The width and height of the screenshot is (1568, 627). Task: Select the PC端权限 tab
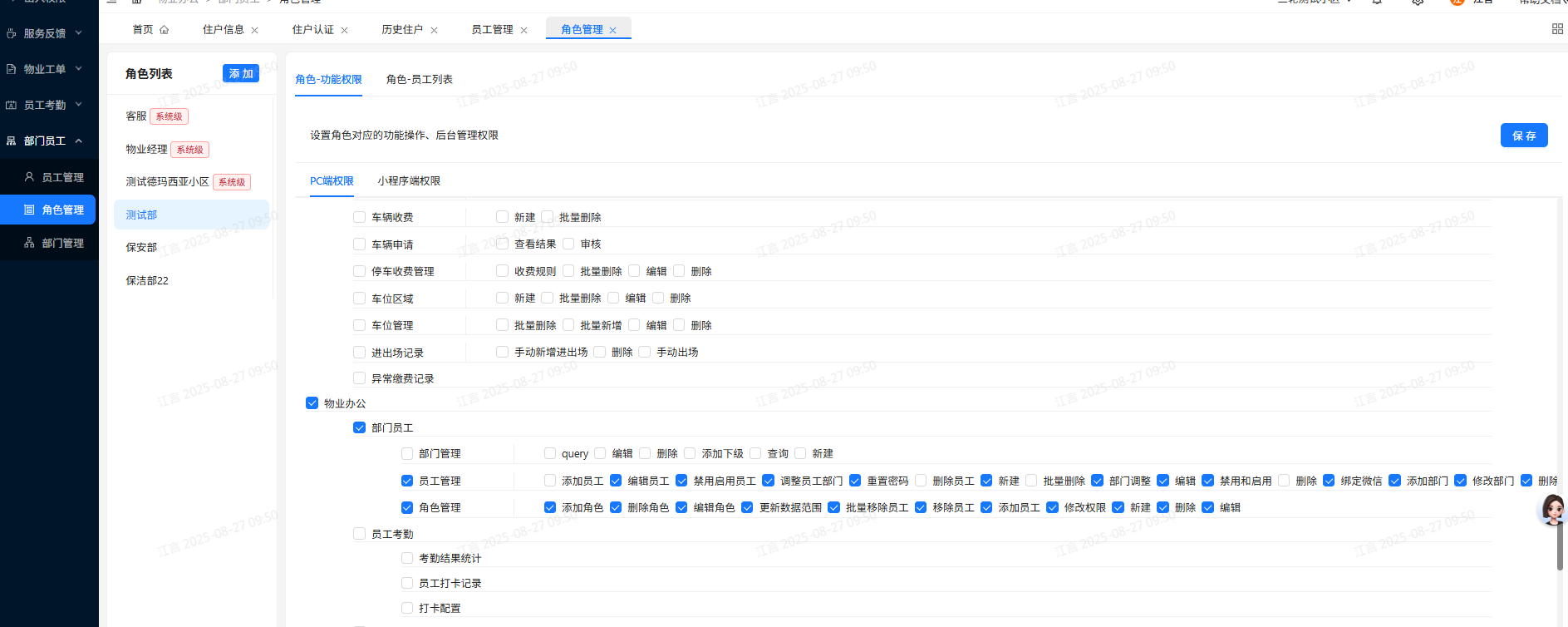pos(332,180)
